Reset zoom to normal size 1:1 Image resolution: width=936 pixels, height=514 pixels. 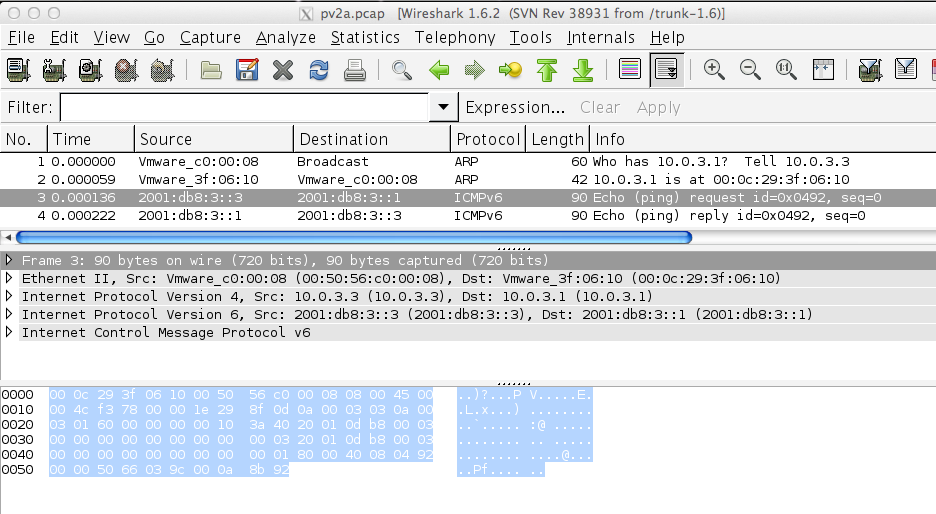786,70
